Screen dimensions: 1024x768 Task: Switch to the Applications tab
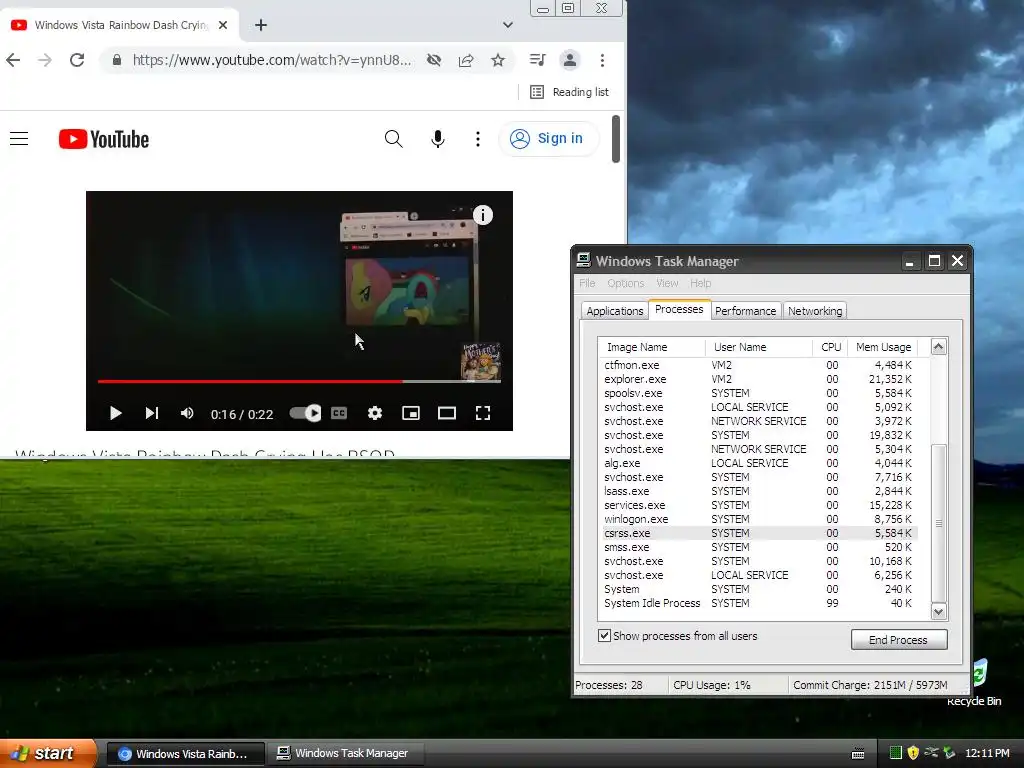615,311
